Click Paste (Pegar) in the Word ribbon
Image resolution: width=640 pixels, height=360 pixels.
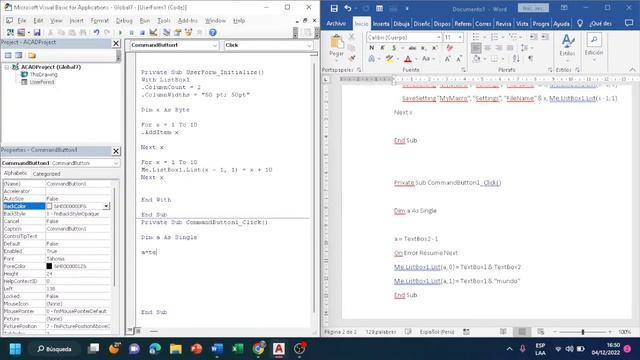coord(337,46)
